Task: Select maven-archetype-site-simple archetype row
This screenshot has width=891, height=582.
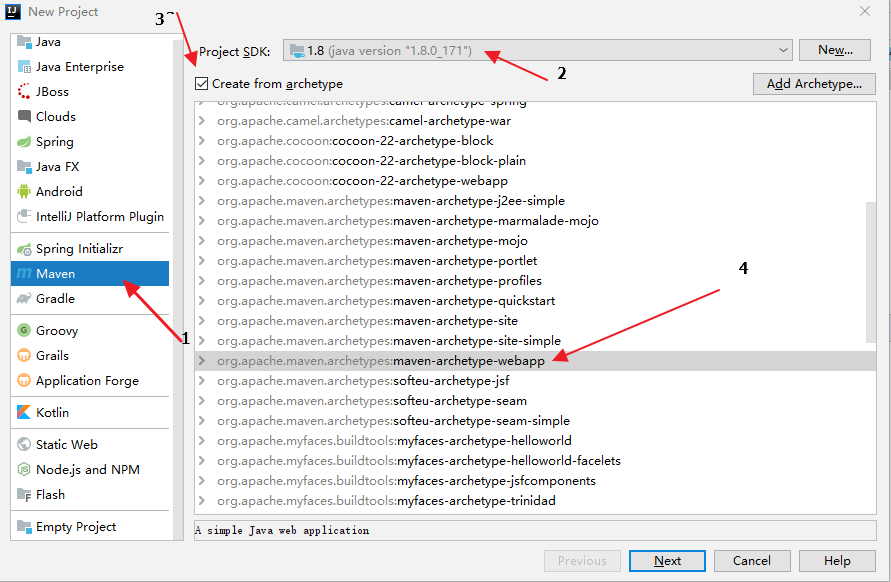Action: coord(535,340)
